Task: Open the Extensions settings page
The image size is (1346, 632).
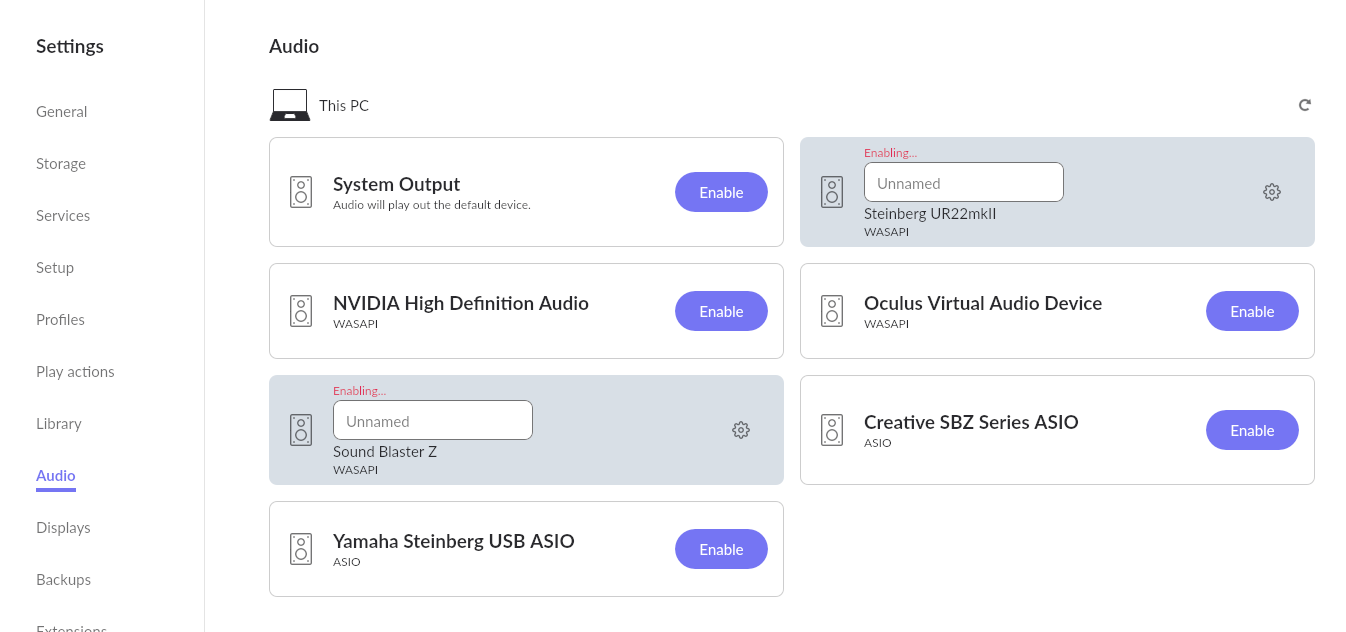Action: click(71, 627)
